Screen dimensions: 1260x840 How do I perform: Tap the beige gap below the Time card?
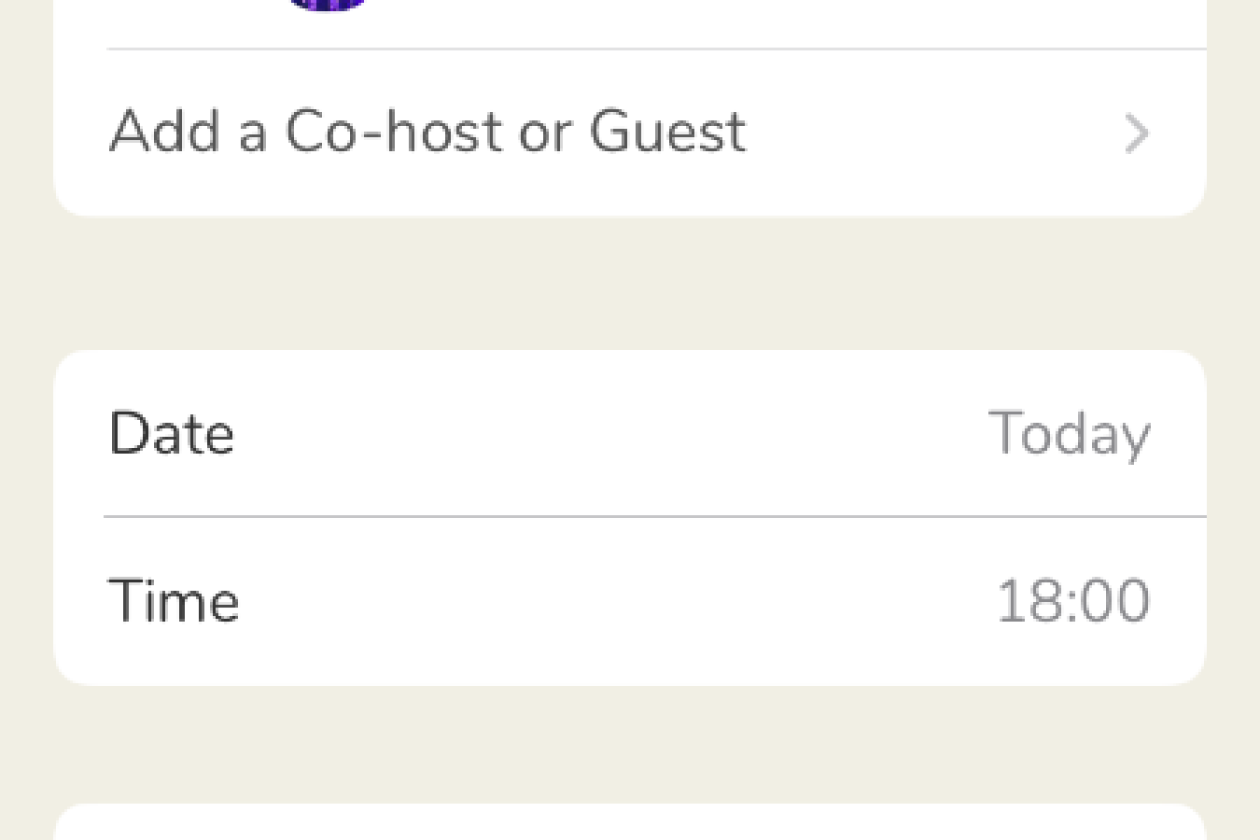coord(630,744)
